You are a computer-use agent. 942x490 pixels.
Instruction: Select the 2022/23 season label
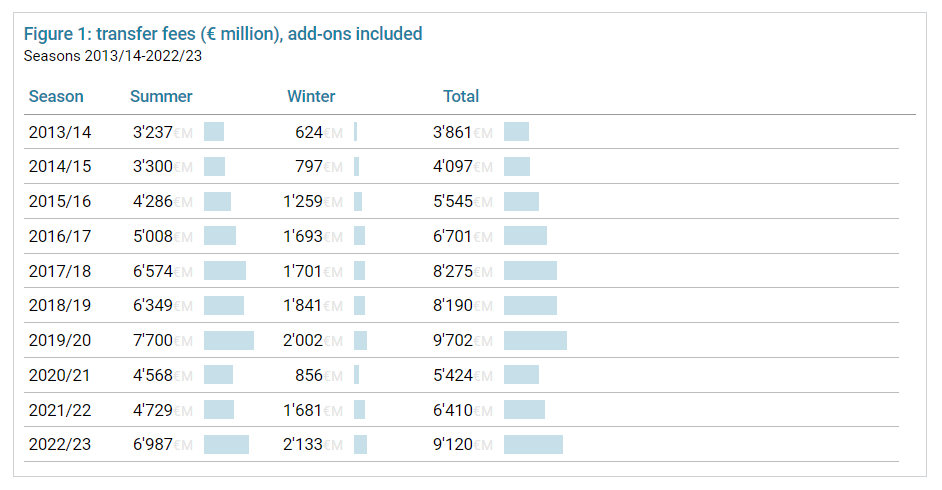[x=60, y=445]
